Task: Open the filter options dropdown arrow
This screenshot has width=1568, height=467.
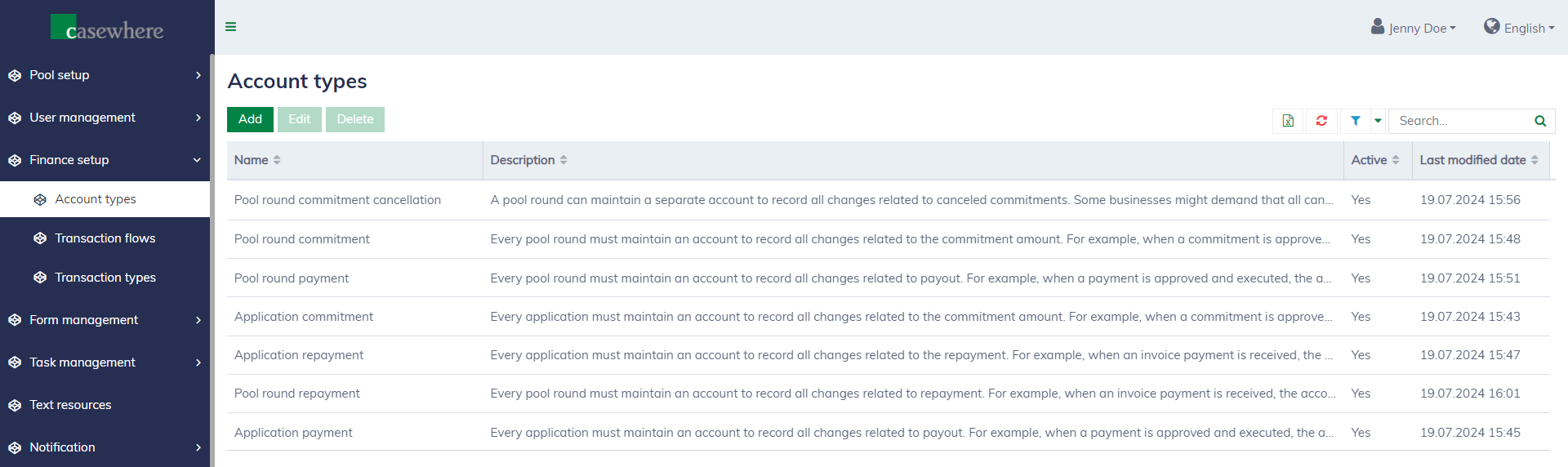Action: pos(1378,121)
